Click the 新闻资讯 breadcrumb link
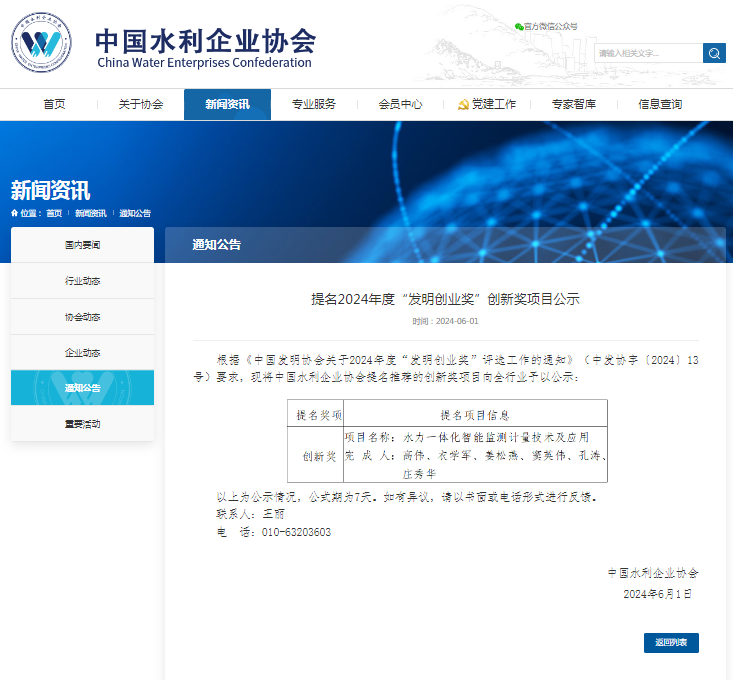The height and width of the screenshot is (680, 733). tap(91, 213)
